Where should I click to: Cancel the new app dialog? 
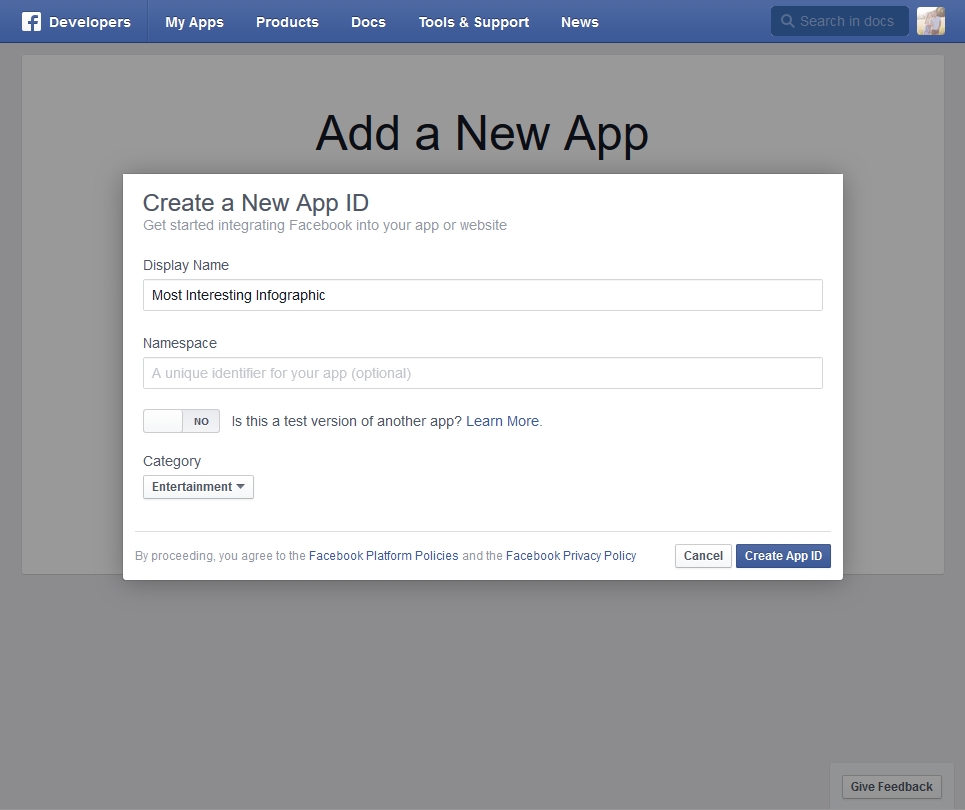[x=703, y=556]
